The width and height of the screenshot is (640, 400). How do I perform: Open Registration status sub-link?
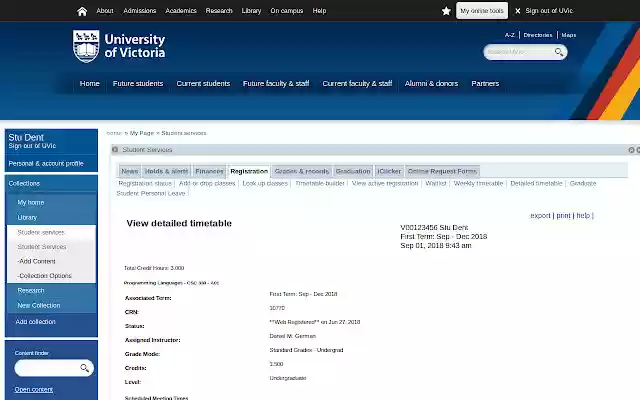point(145,184)
